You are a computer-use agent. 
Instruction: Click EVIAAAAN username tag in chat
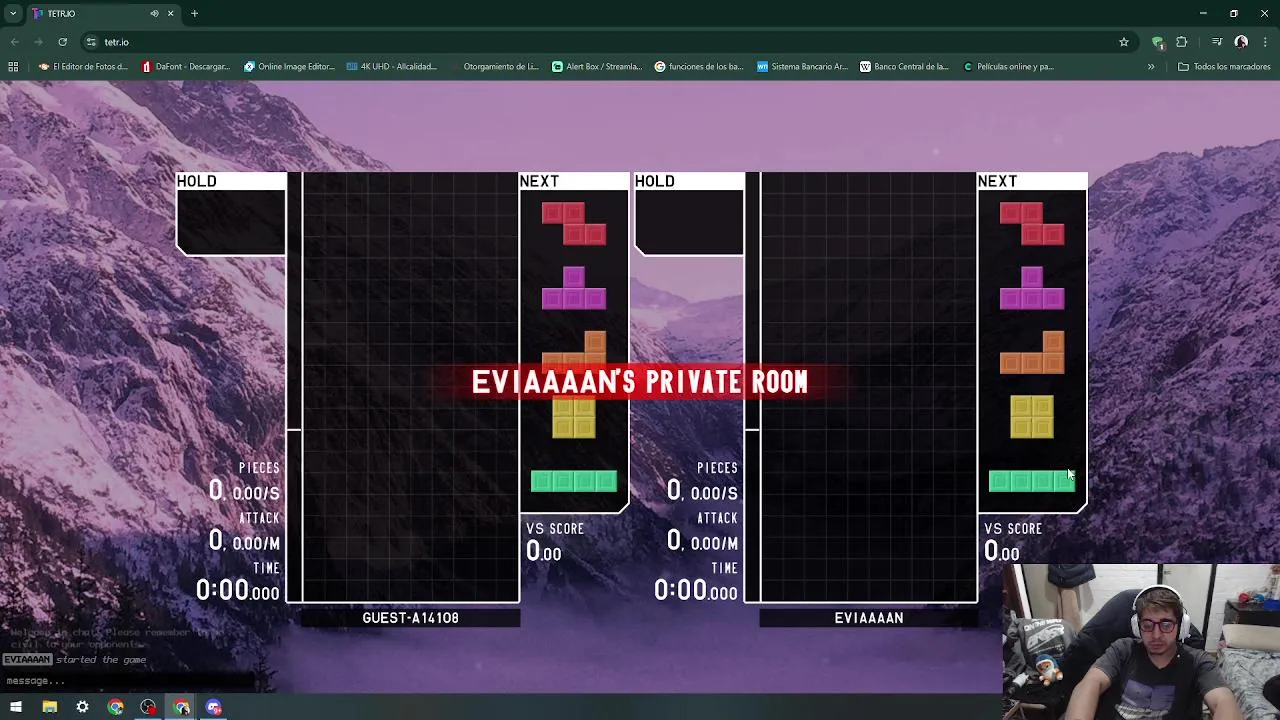(x=27, y=660)
